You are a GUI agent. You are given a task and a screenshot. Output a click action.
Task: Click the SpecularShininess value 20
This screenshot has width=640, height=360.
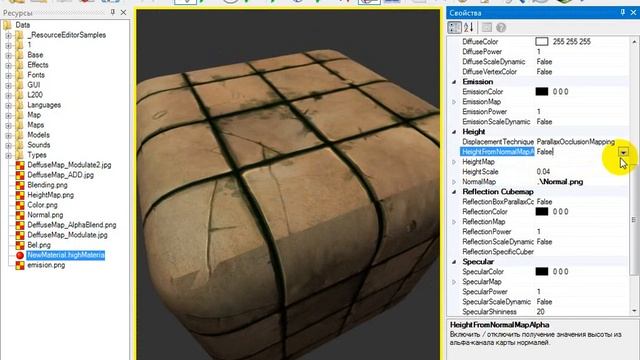(x=540, y=312)
